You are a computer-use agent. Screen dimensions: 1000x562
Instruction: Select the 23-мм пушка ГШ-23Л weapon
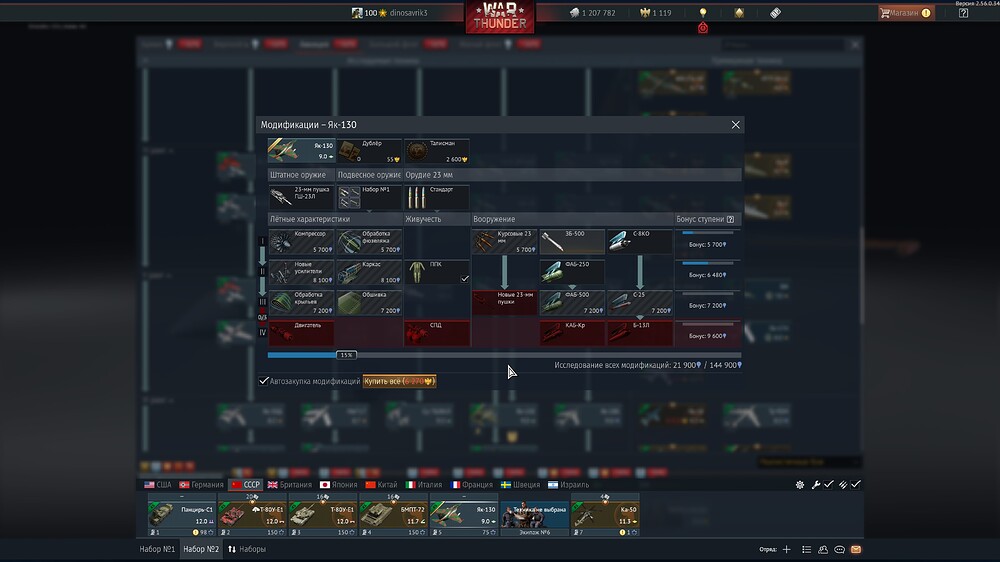(301, 197)
